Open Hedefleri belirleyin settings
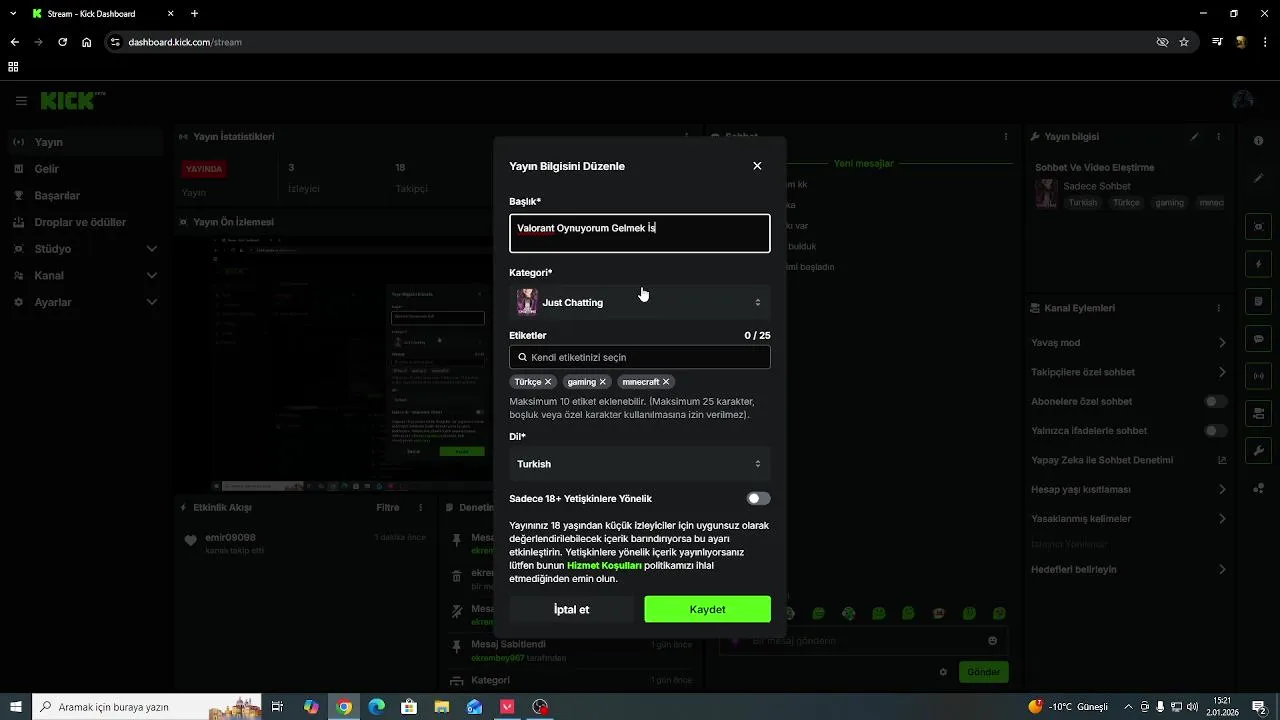 [1129, 570]
